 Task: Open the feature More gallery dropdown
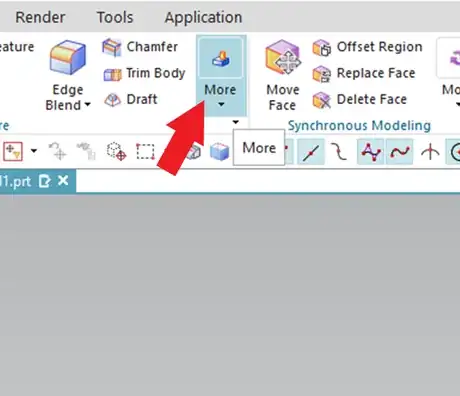[221, 76]
